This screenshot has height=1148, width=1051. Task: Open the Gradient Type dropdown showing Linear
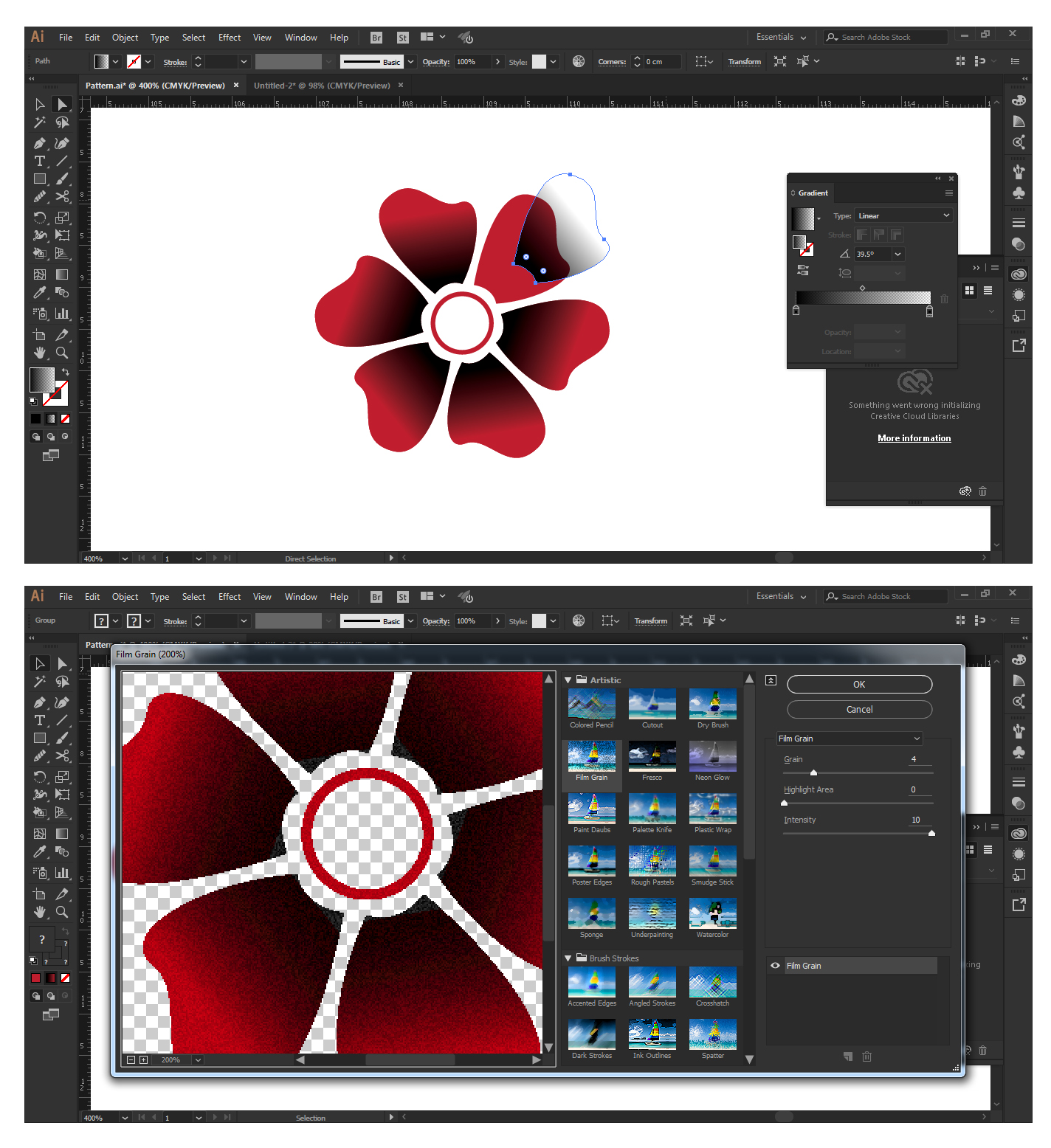pyautogui.click(x=903, y=215)
